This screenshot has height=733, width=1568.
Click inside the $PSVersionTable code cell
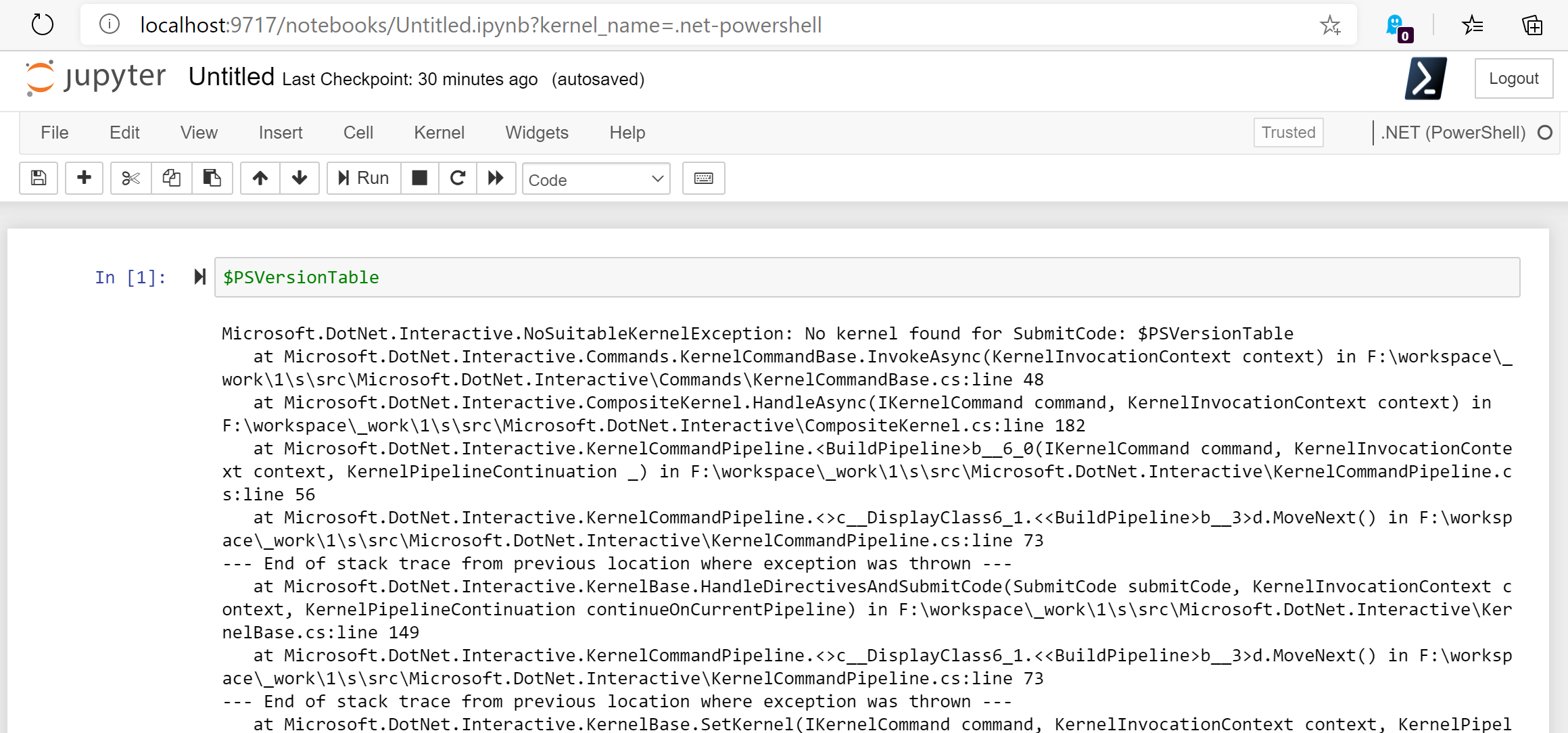click(301, 277)
